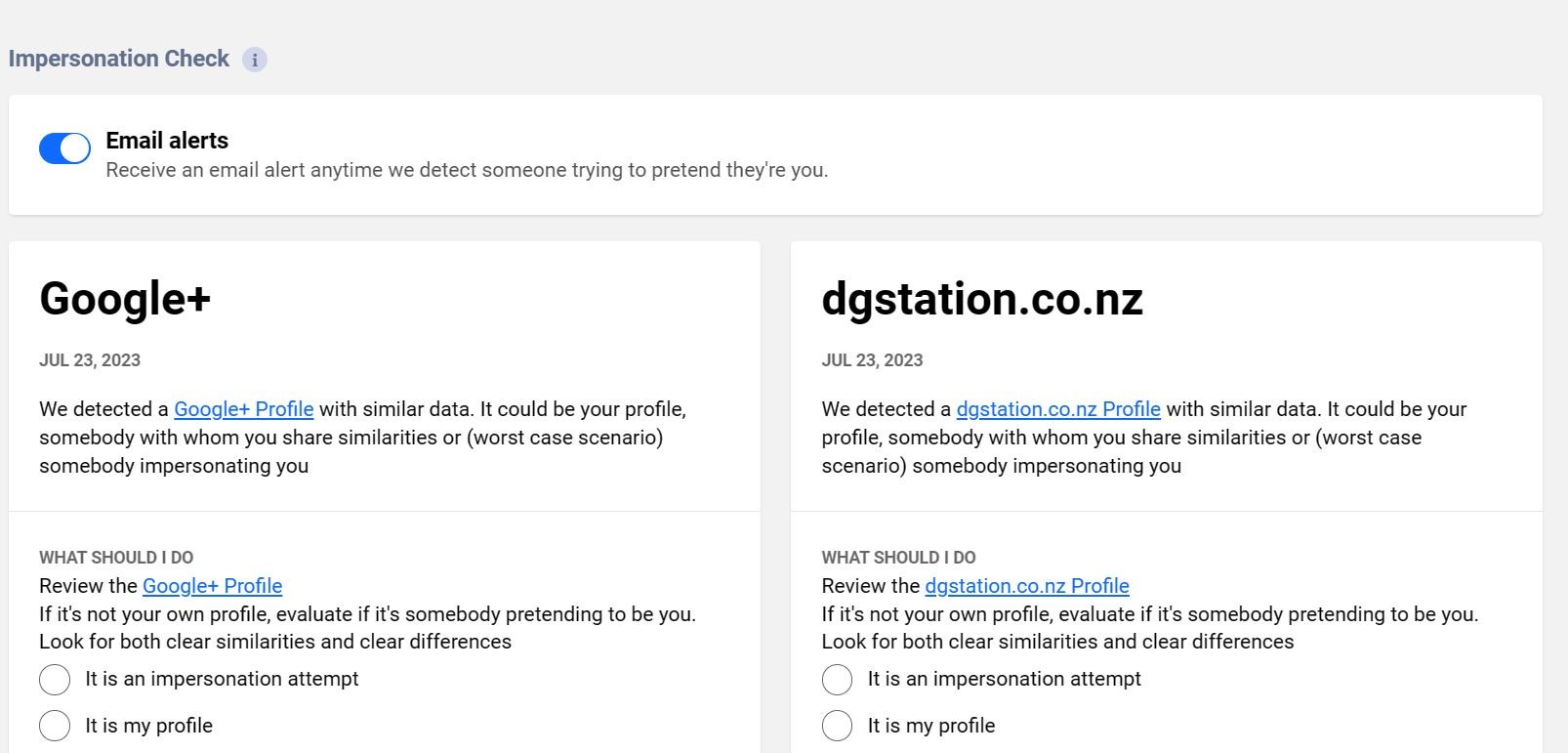Click the 'Email alerts' bold label

click(167, 141)
